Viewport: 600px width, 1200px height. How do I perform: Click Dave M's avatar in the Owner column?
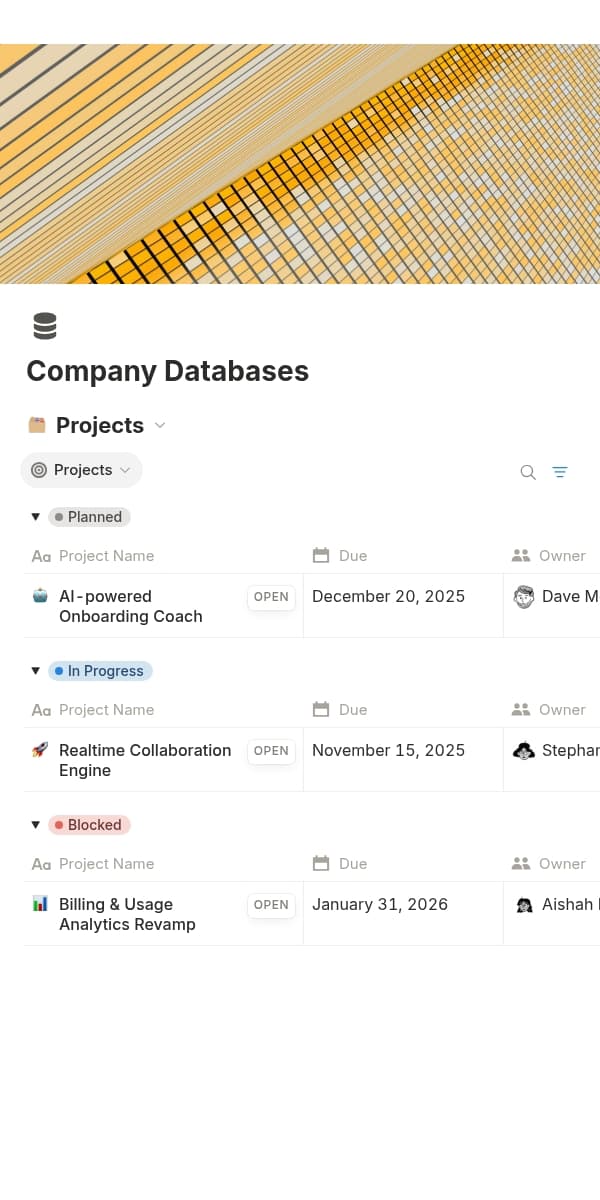click(524, 596)
